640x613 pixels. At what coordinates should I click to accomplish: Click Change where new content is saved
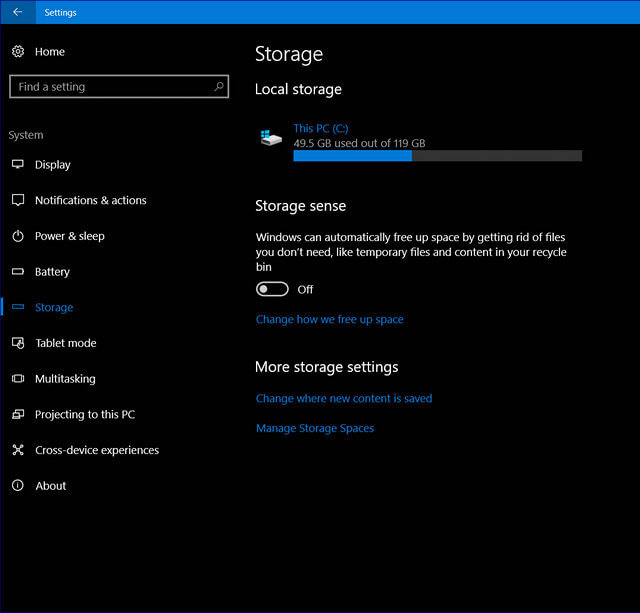[344, 398]
